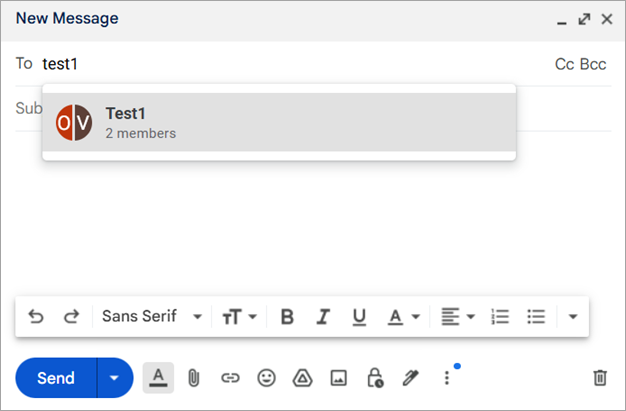This screenshot has height=411, width=626.
Task: Redo the last undone edit
Action: click(x=71, y=317)
